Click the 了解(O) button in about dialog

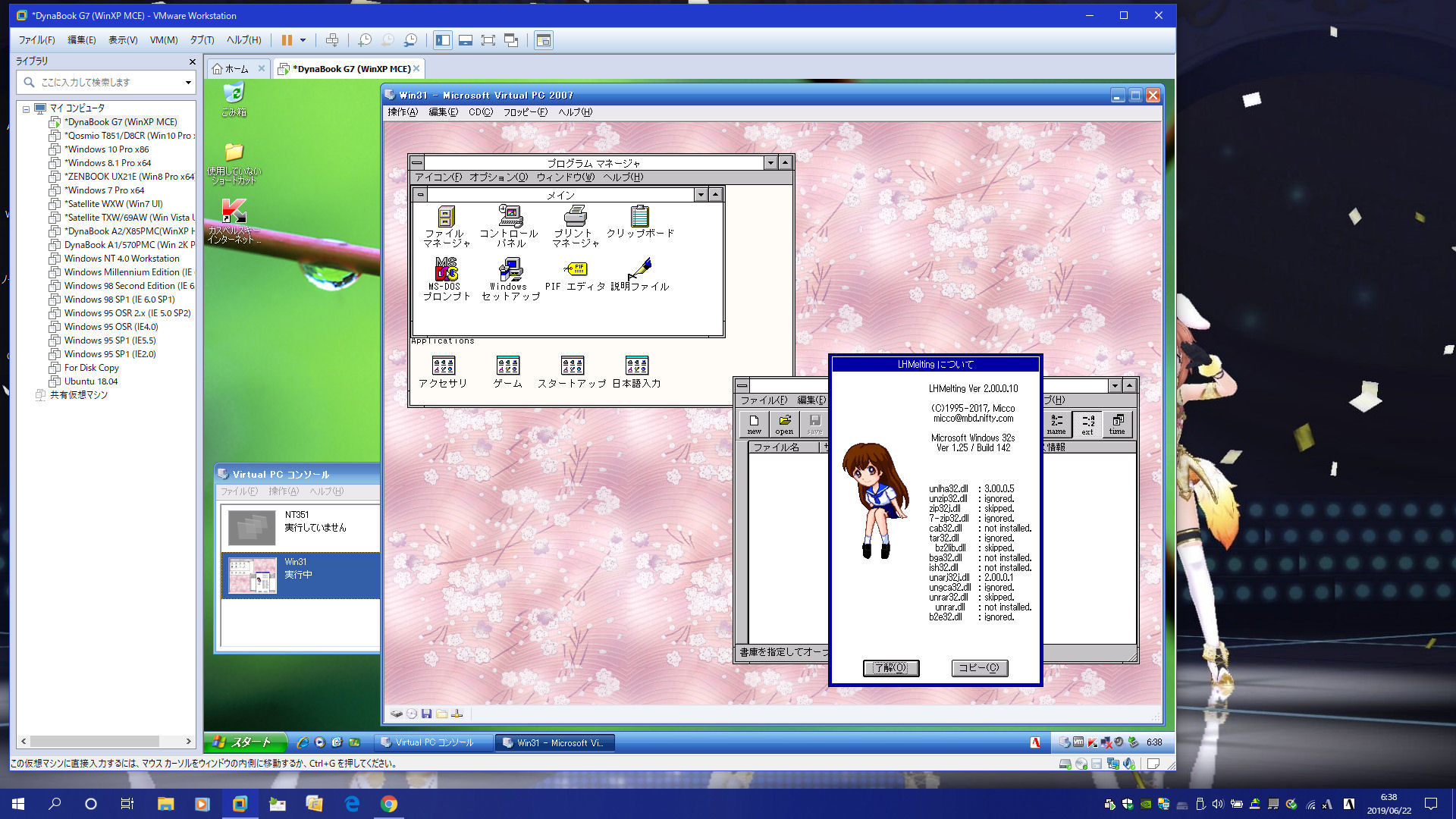tap(891, 668)
